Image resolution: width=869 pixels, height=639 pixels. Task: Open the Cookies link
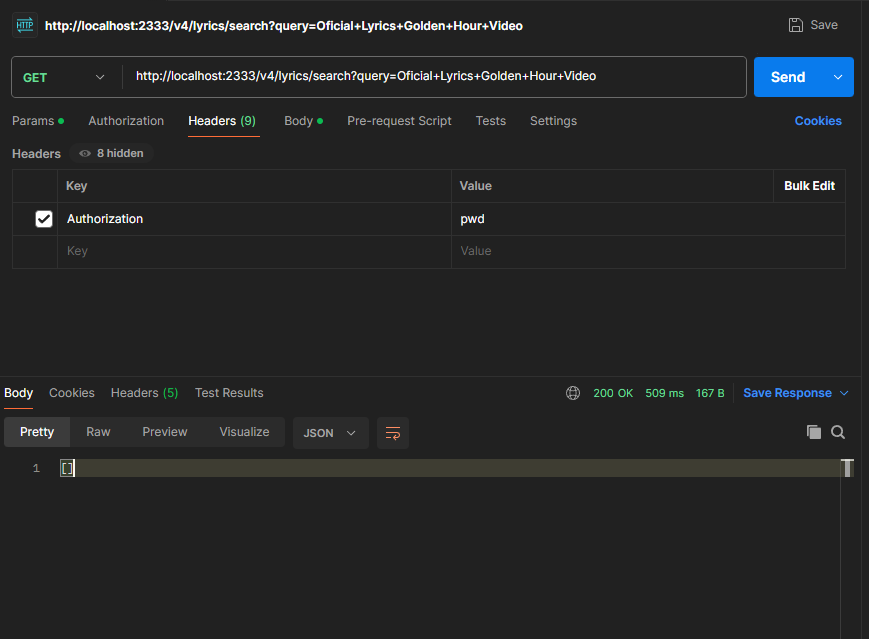tap(818, 121)
